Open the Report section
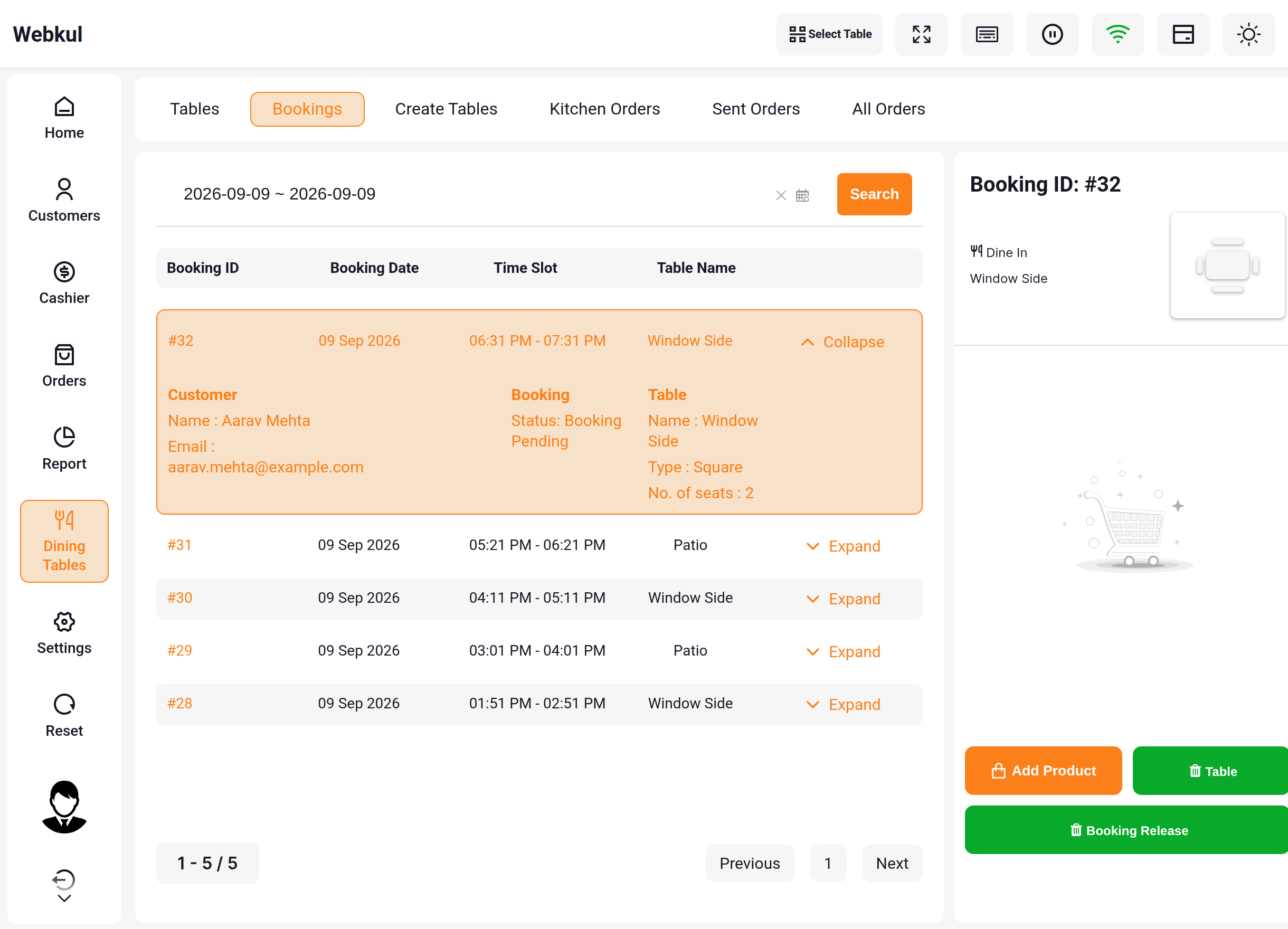The width and height of the screenshot is (1288, 929). (64, 449)
